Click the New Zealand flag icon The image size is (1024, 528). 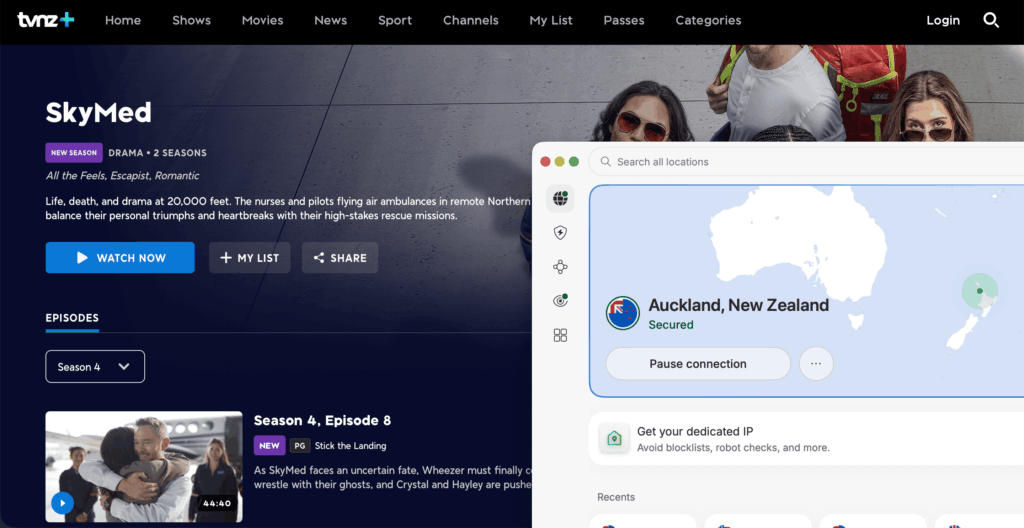(x=622, y=313)
